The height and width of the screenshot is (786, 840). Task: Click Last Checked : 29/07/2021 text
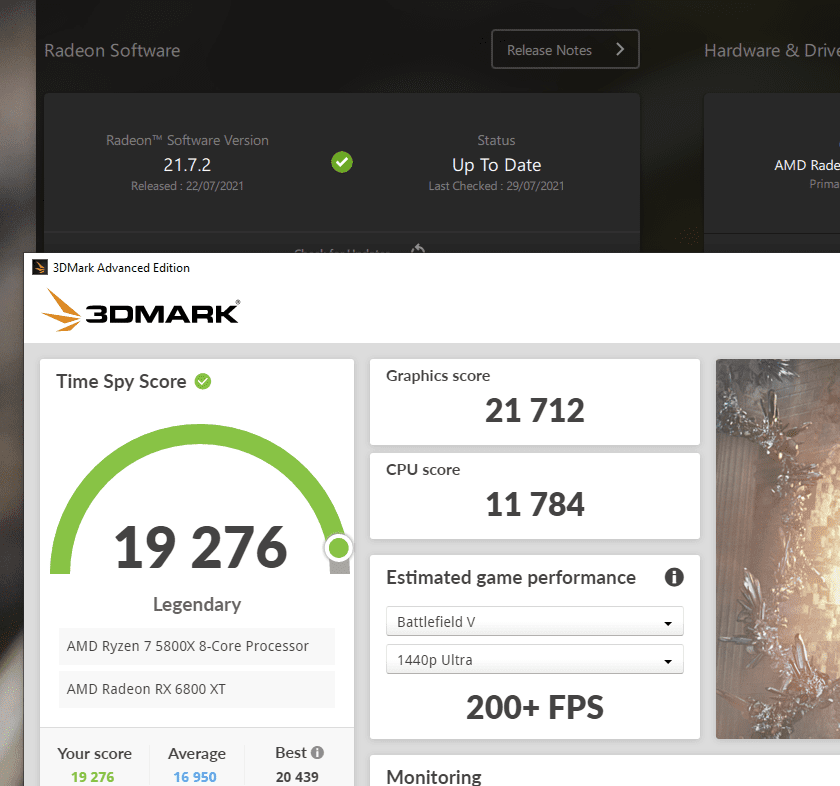coord(496,186)
